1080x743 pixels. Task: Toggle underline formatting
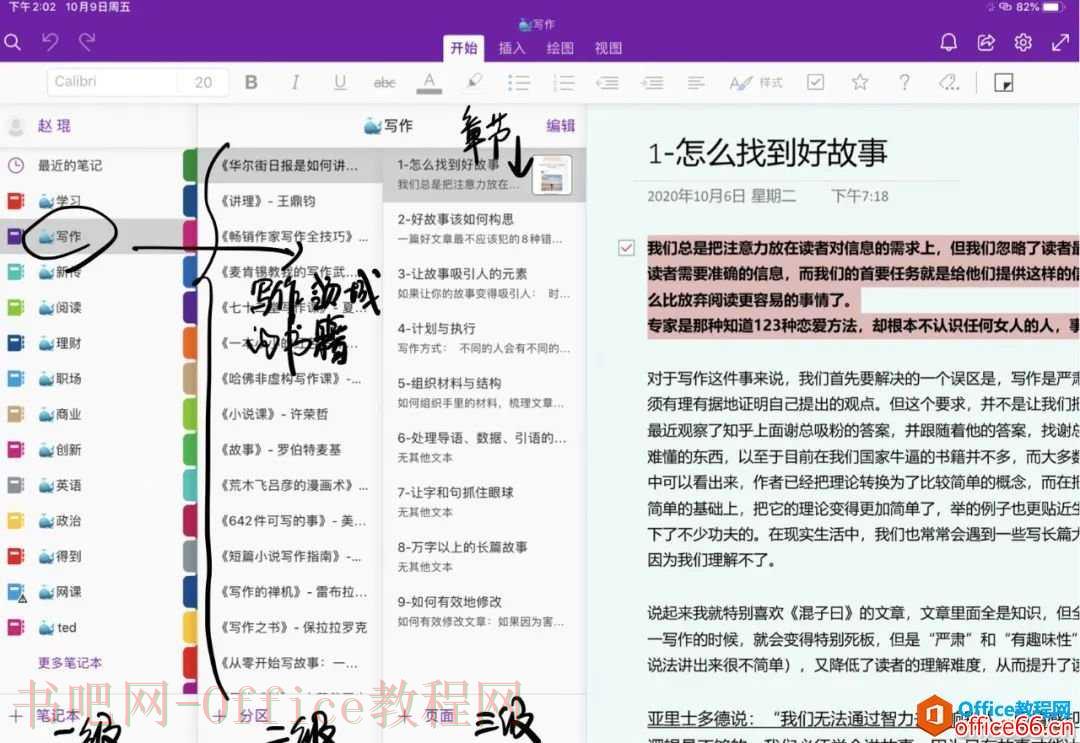click(340, 83)
